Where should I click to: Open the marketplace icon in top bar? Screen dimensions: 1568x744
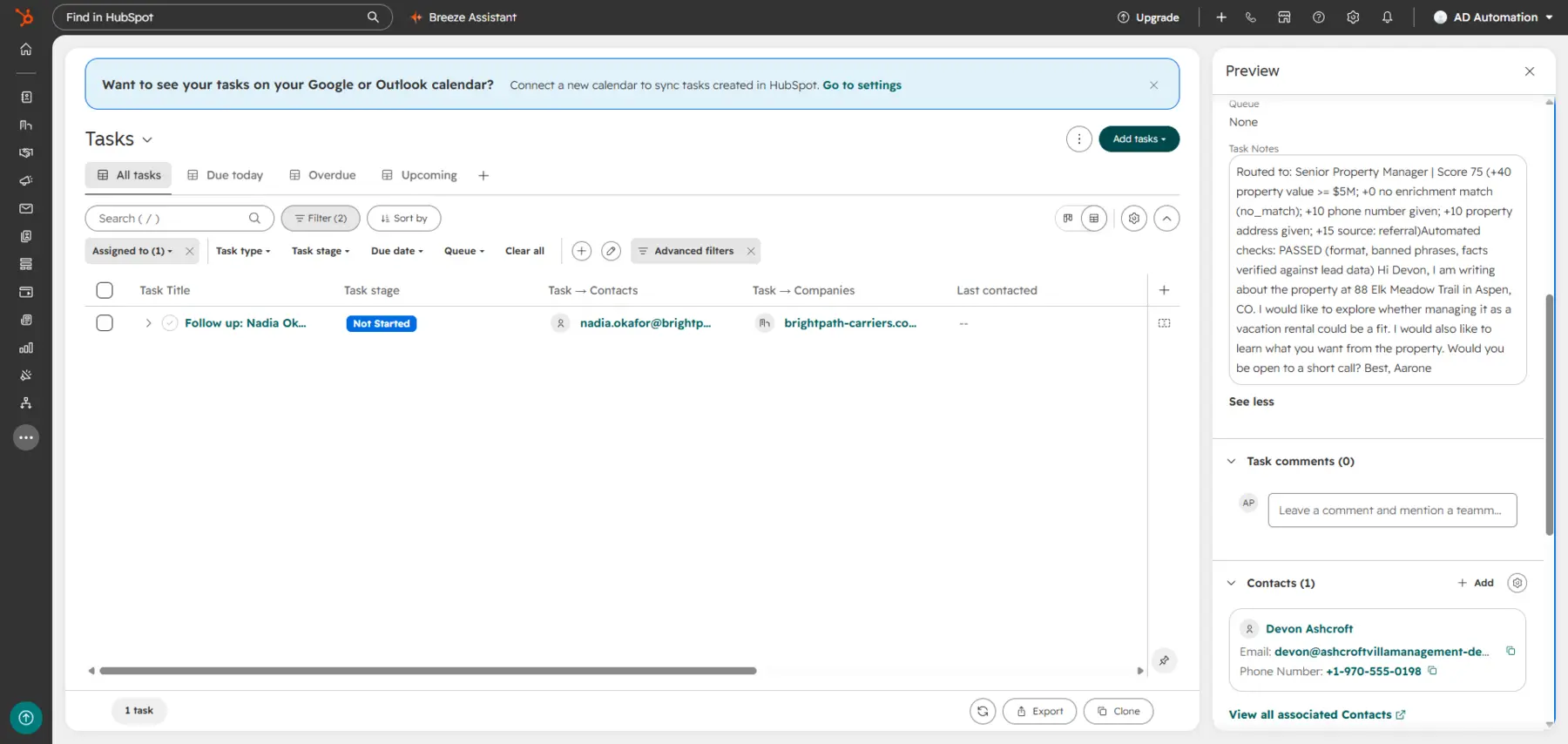(x=1284, y=17)
